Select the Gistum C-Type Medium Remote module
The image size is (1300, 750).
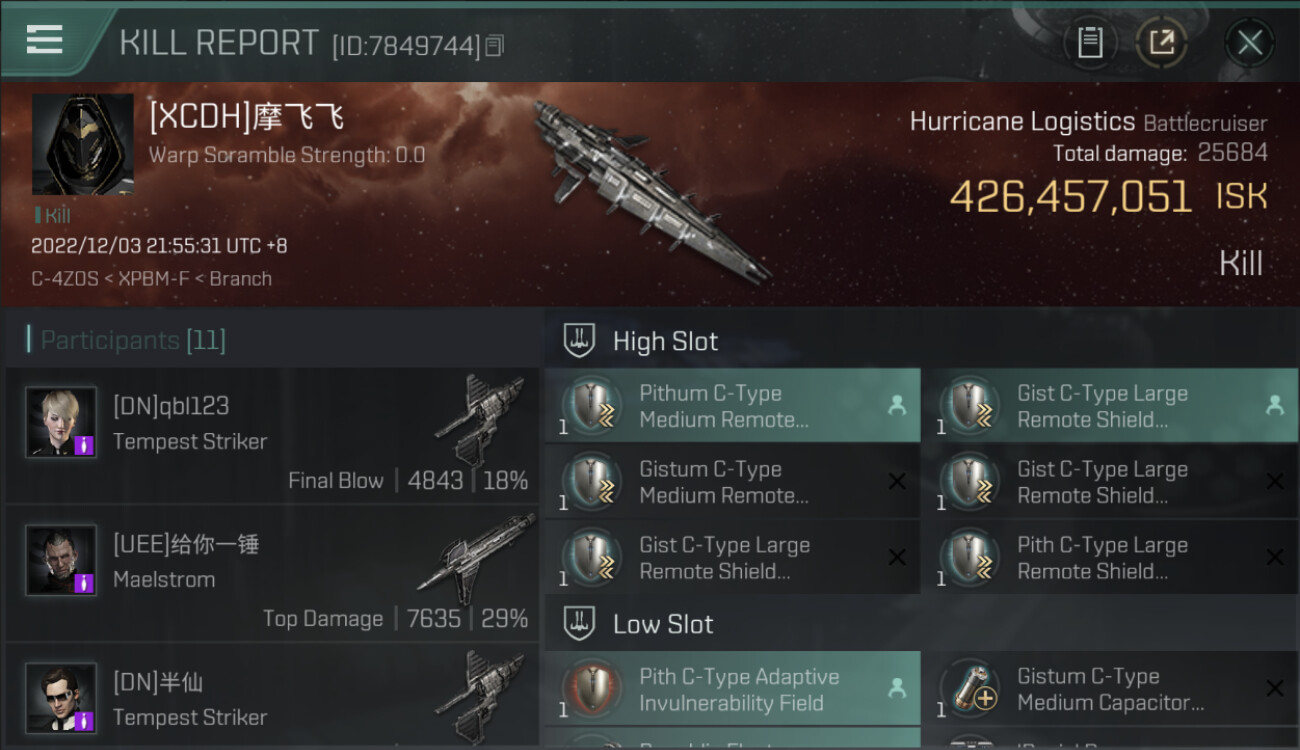pos(732,482)
